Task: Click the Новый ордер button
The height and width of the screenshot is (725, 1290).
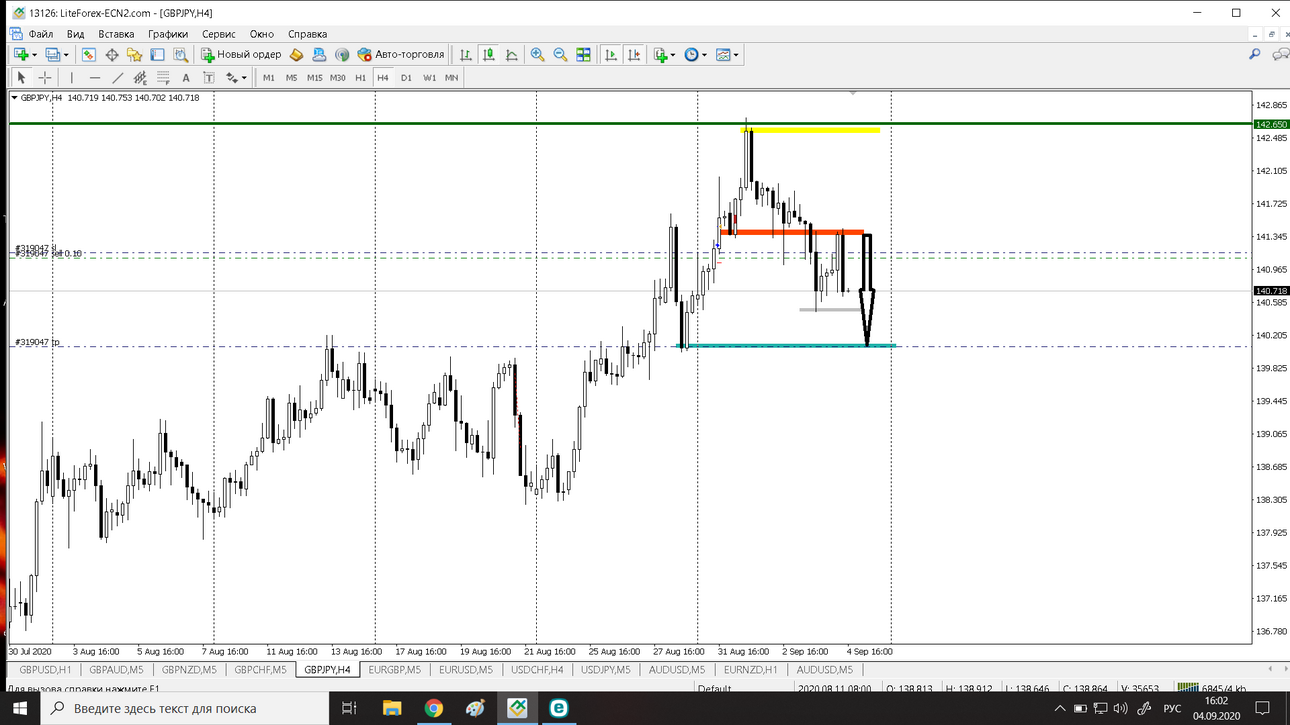Action: tap(240, 55)
